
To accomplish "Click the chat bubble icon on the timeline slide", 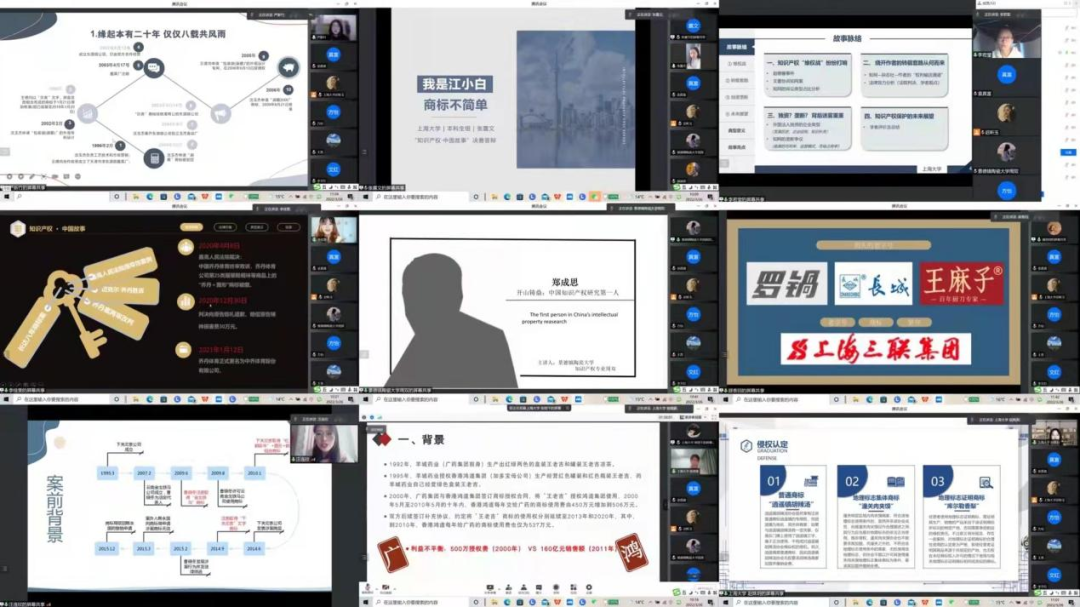I will 156,67.
